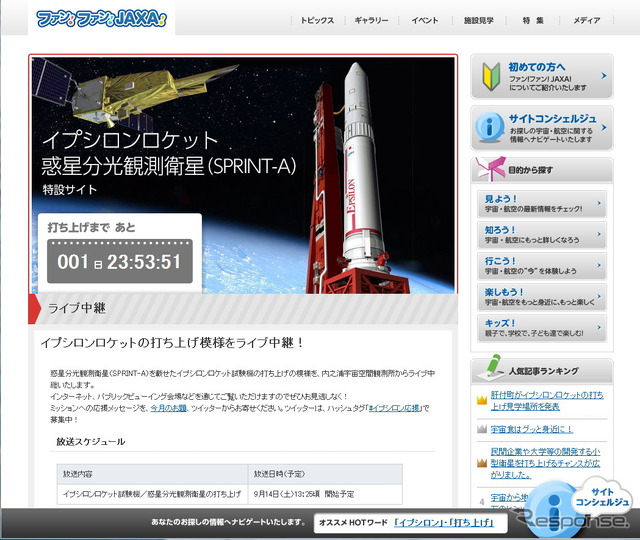Click the 「イプシロン」・「打ち上げ」 hot word link
Screen dimensions: 640x540
(444, 522)
